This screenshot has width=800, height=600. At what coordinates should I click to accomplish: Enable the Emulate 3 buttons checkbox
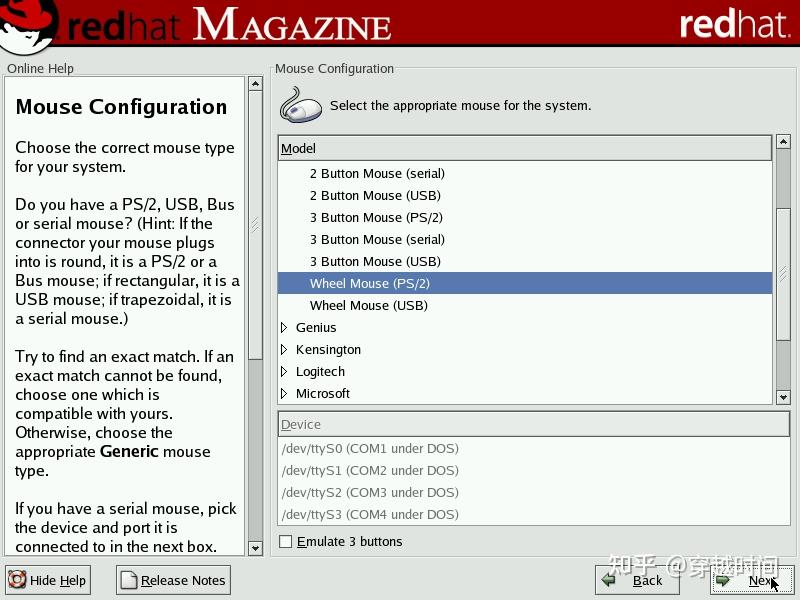[x=285, y=542]
